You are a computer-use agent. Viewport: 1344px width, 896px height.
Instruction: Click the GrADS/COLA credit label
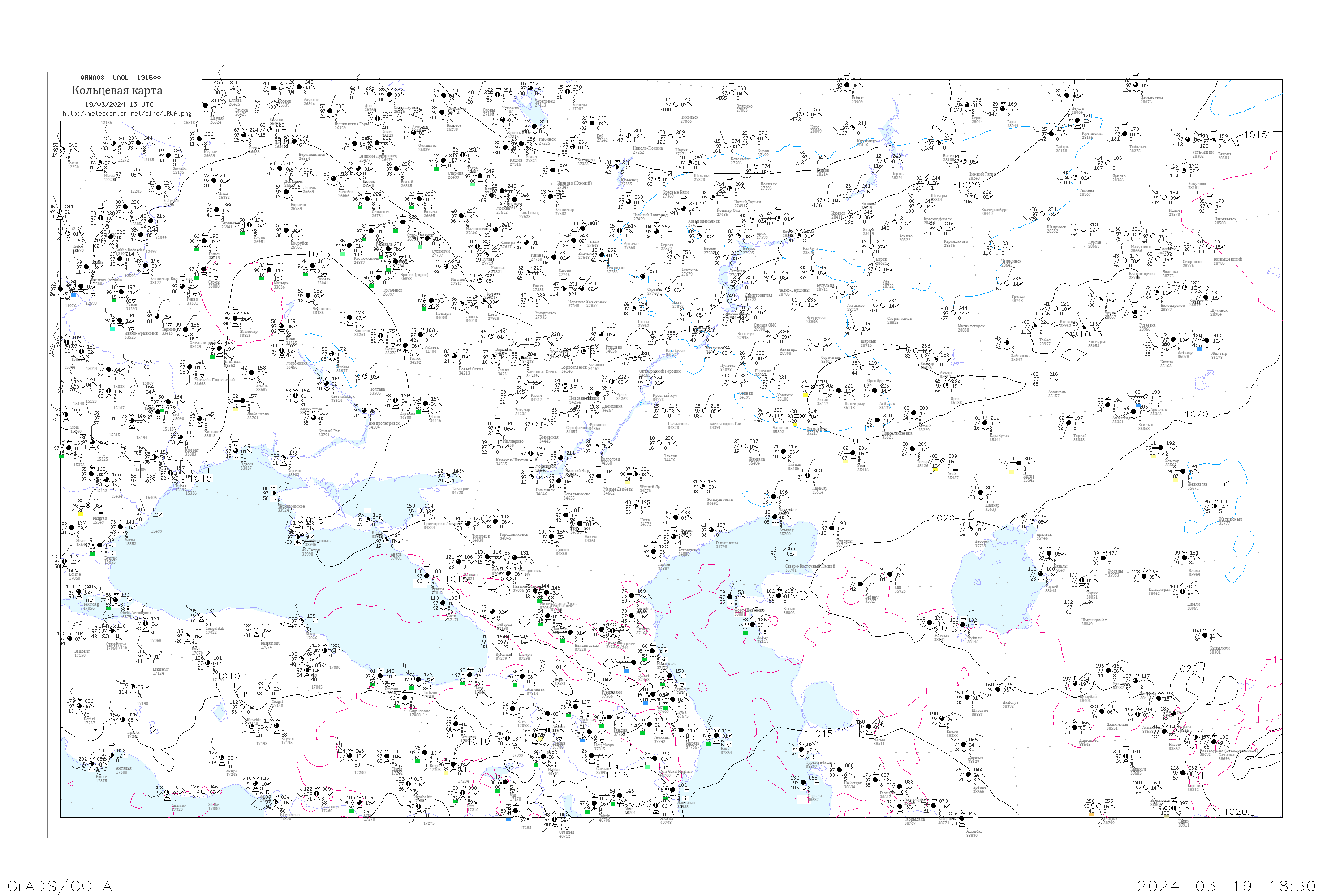tap(60, 886)
